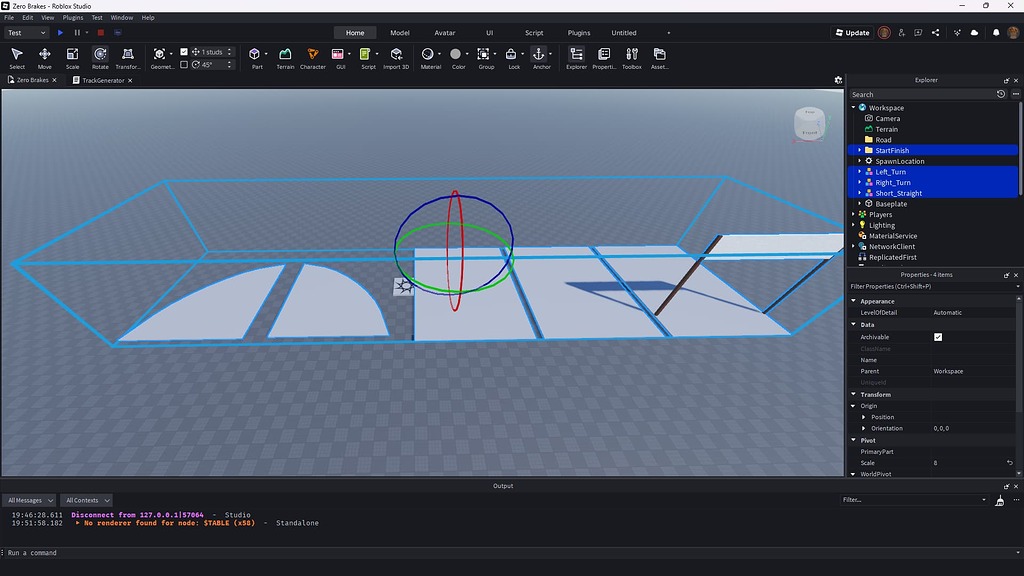Expand the Lighting service

tap(854, 225)
